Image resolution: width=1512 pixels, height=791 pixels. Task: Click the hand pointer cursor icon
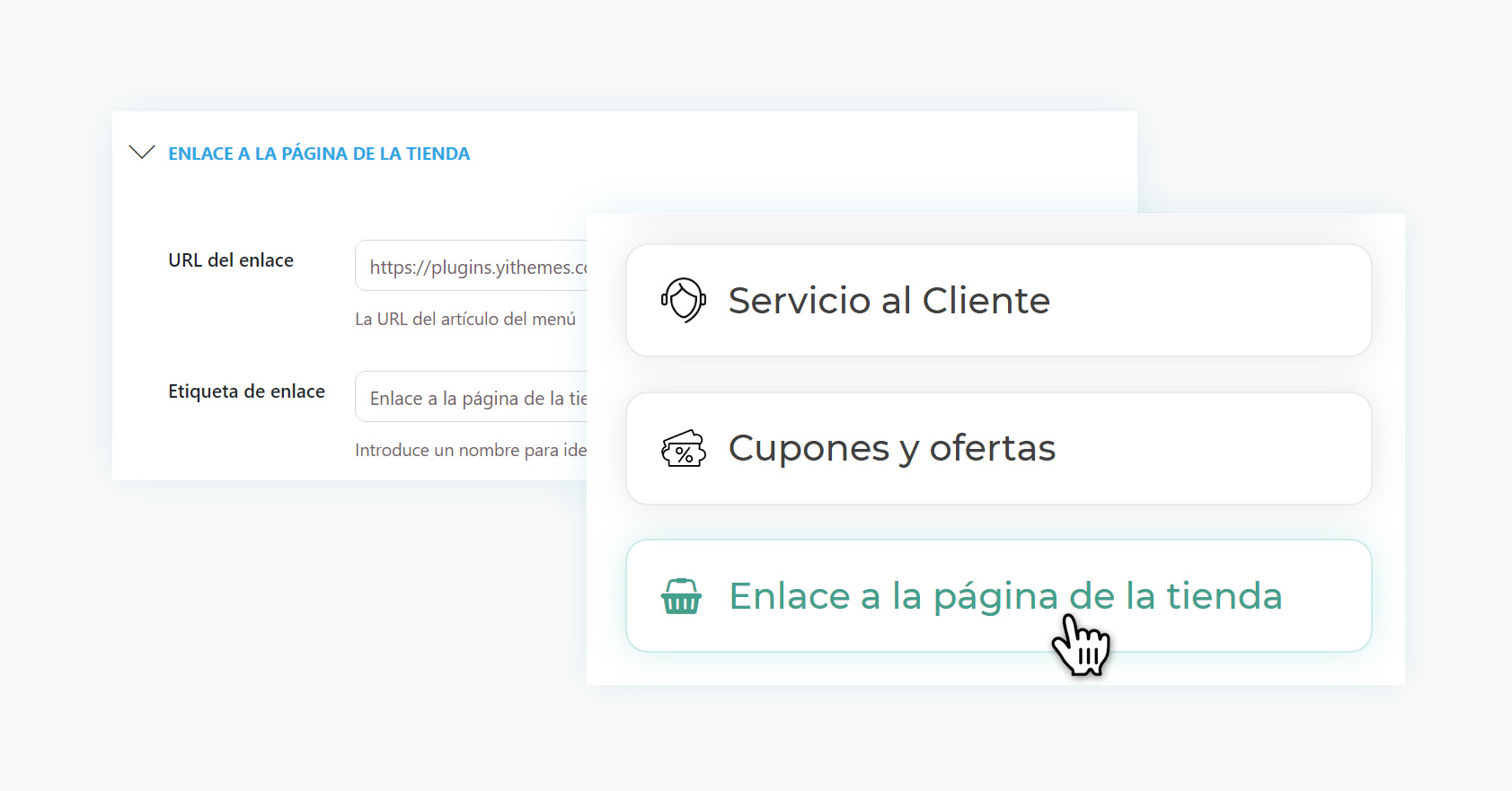pos(1081,646)
